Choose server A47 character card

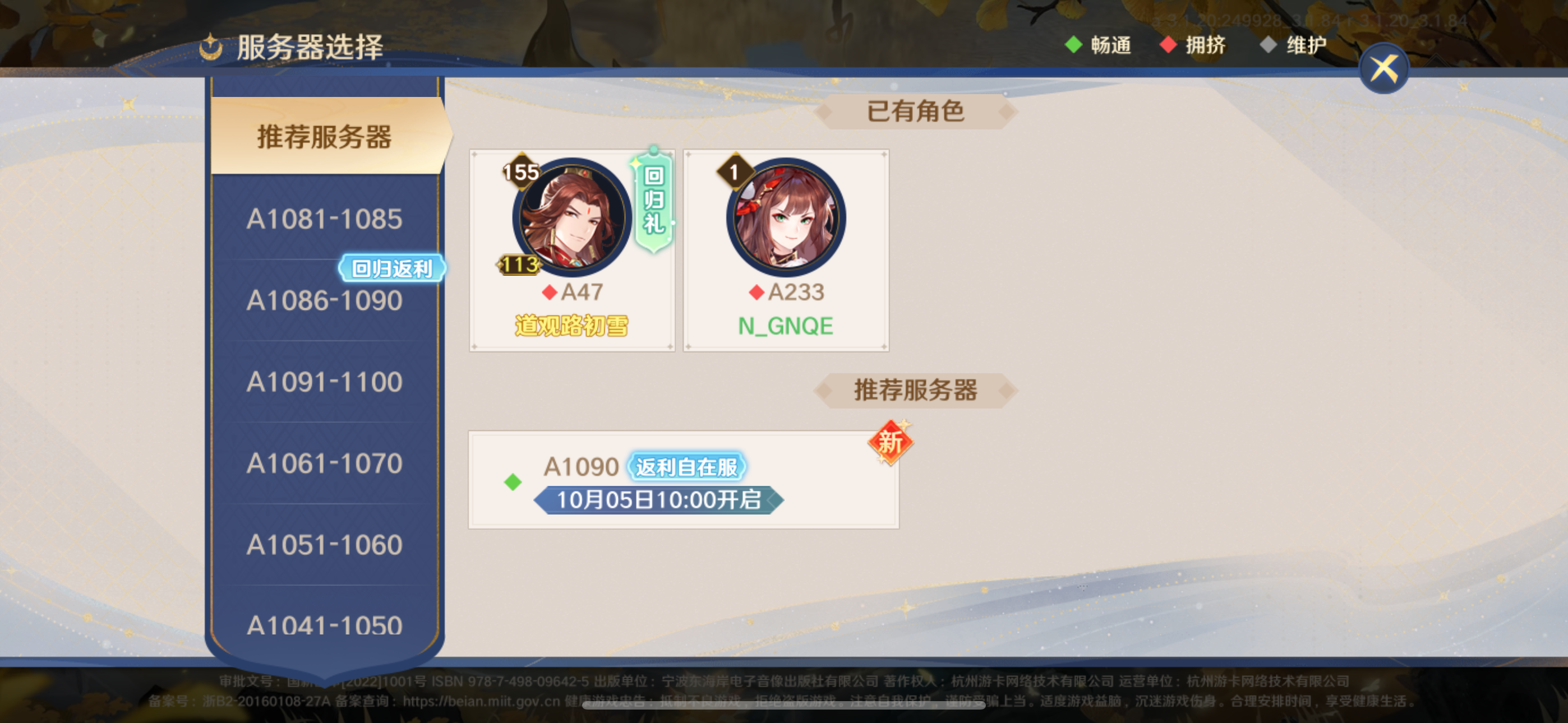point(572,250)
